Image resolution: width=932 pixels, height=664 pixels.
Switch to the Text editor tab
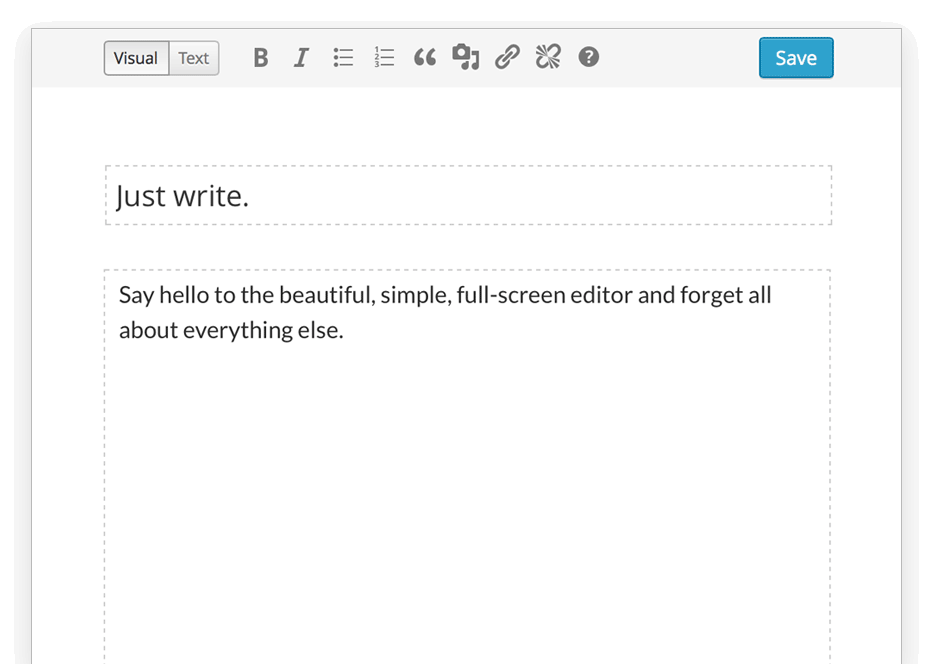[194, 58]
